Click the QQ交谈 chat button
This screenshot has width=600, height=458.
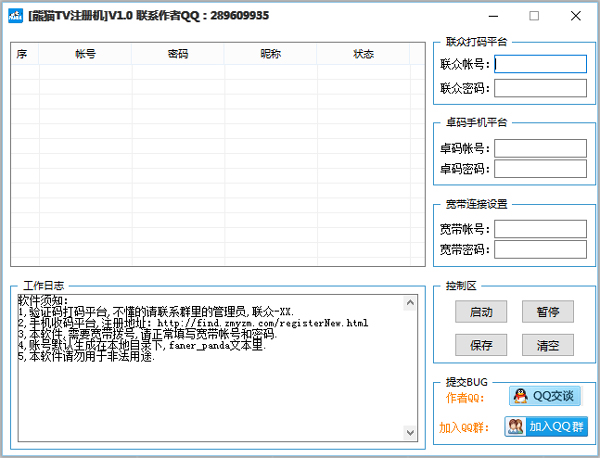pos(545,396)
